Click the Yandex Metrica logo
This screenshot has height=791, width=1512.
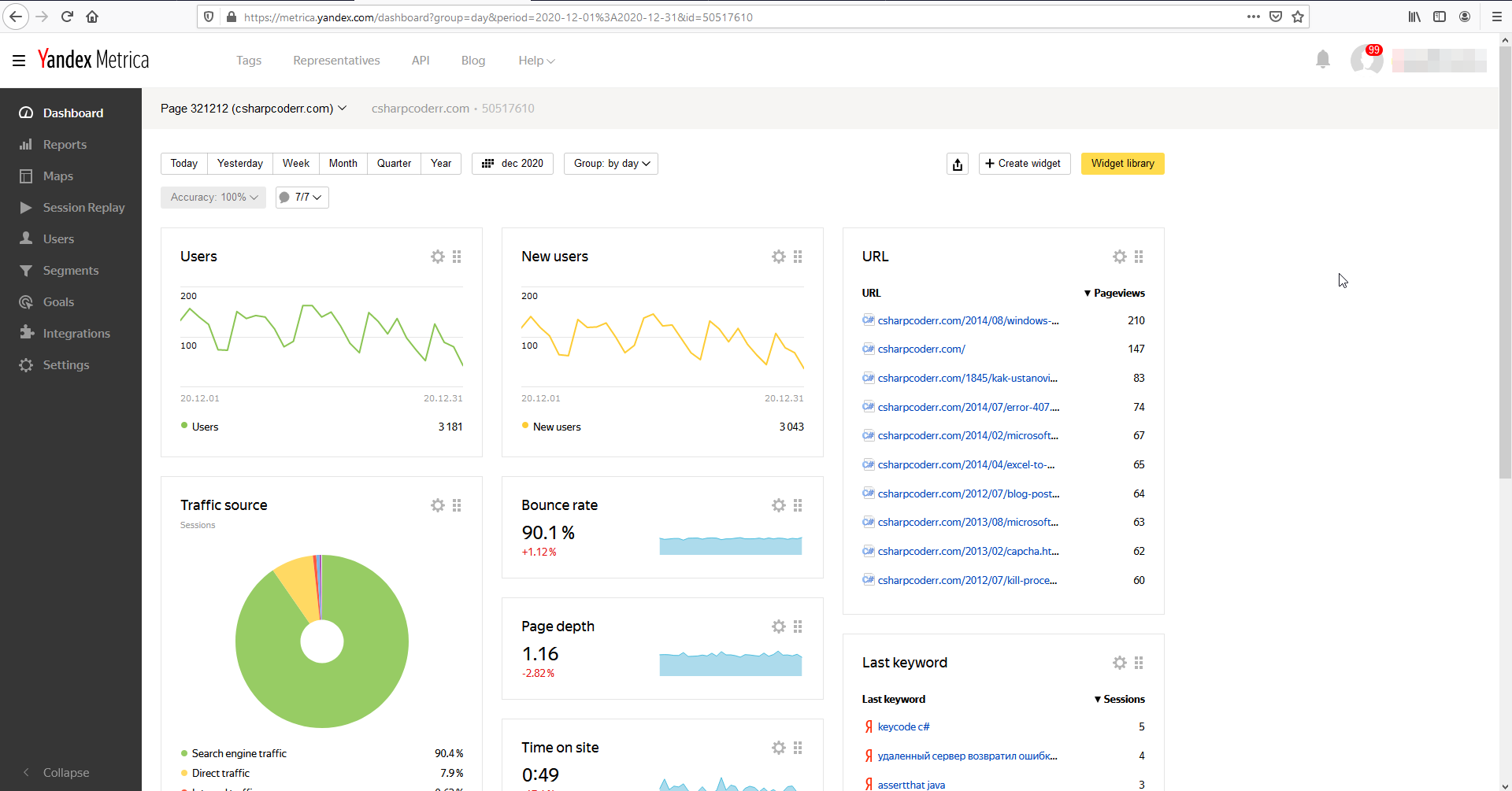tap(93, 60)
